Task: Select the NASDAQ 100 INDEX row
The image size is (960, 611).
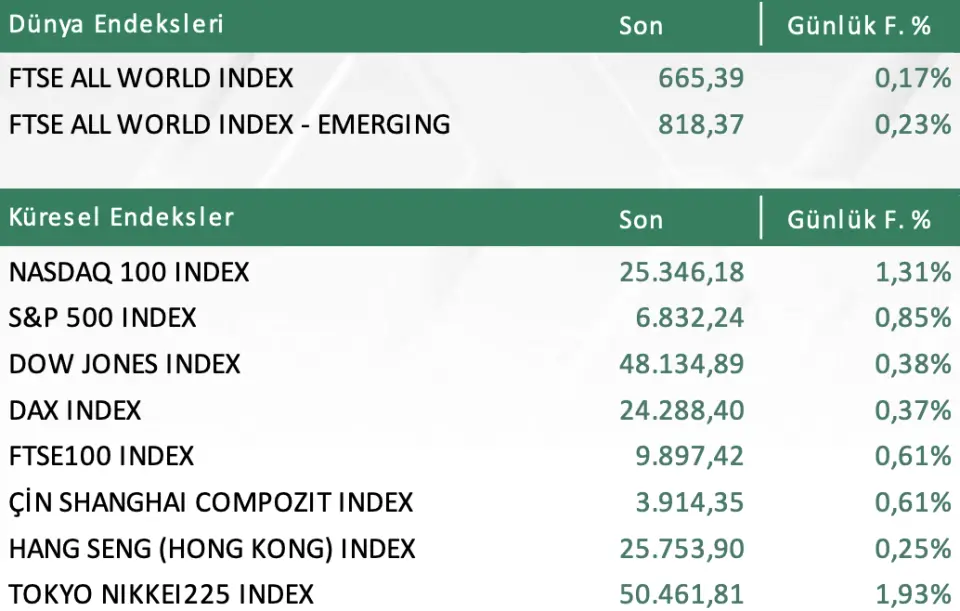Action: pyautogui.click(x=129, y=271)
